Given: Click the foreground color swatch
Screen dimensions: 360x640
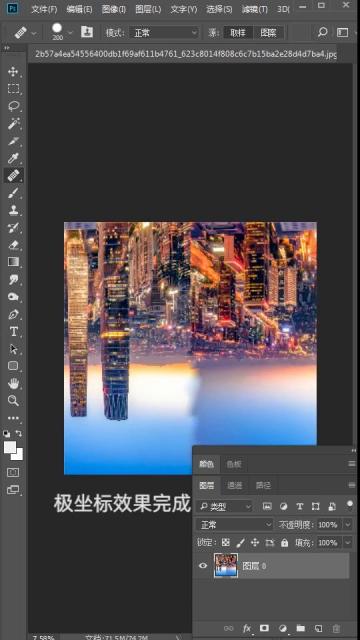Looking at the screenshot, I should [10, 447].
